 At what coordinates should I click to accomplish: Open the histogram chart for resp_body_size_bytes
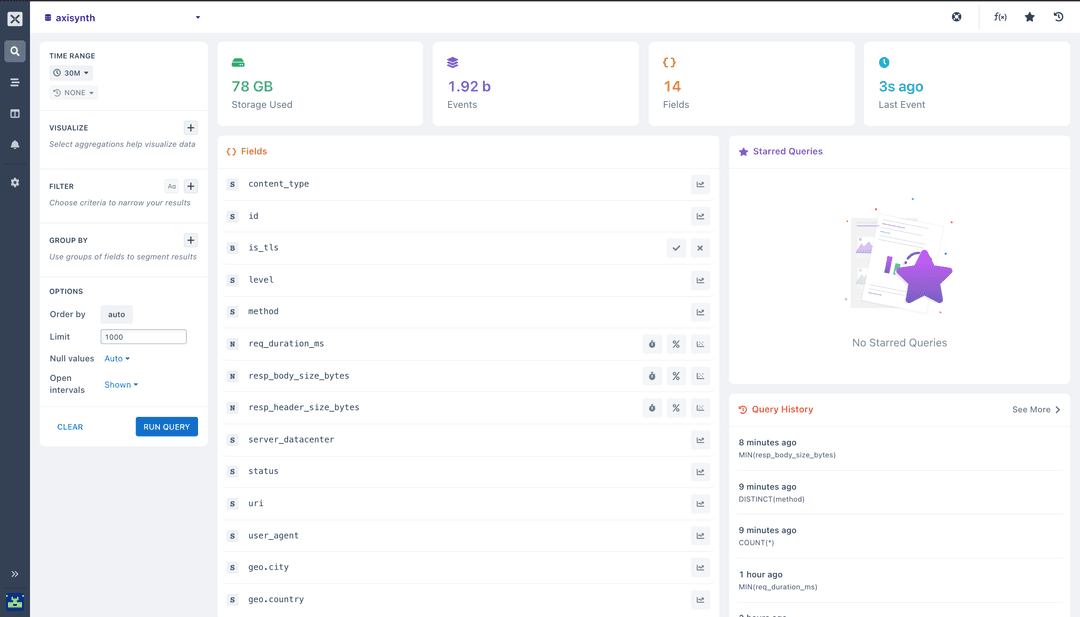click(x=700, y=376)
